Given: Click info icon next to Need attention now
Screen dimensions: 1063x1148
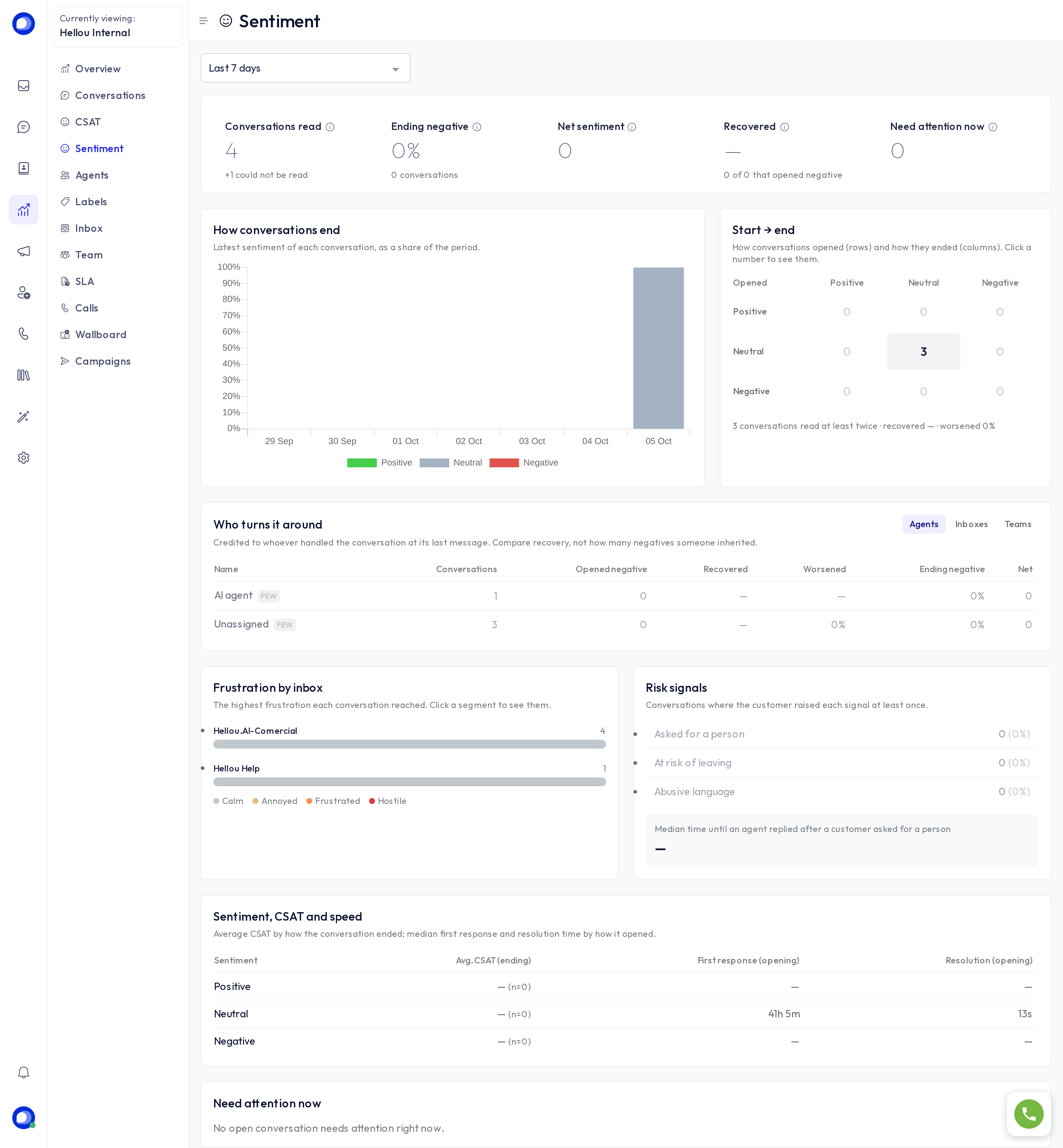Looking at the screenshot, I should click(993, 127).
